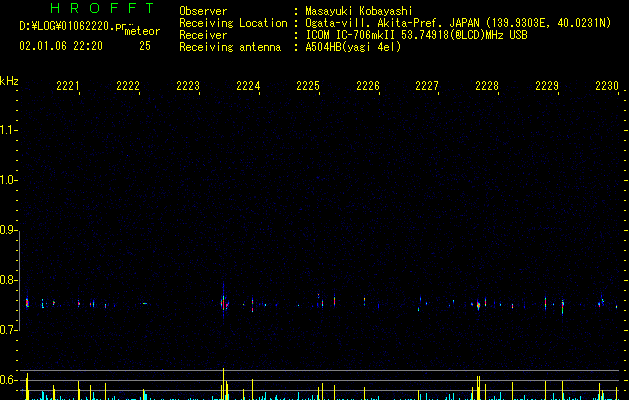Click the tallest yellow intensity spike after 2223
The image size is (629, 400).
point(223,384)
